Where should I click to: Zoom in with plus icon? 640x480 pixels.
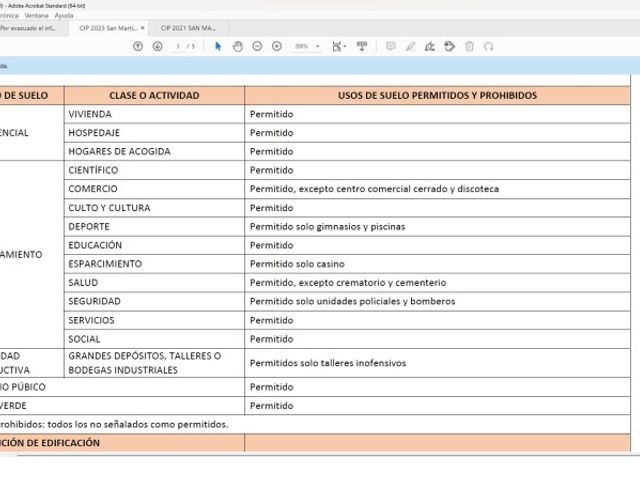coord(277,47)
